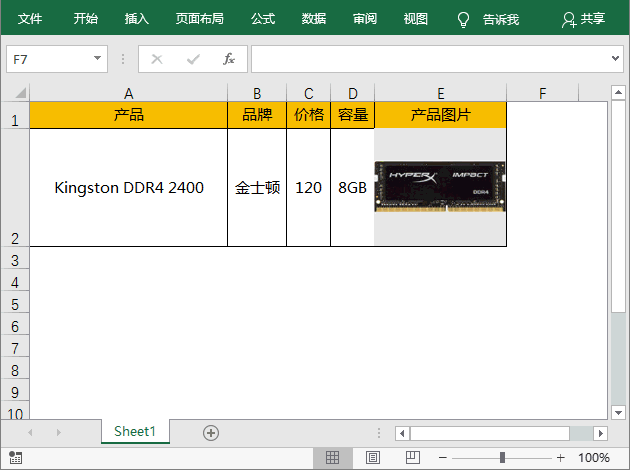Viewport: 630px width, 470px height.
Task: Click the horizontal scrollbar right arrow
Action: click(x=600, y=433)
